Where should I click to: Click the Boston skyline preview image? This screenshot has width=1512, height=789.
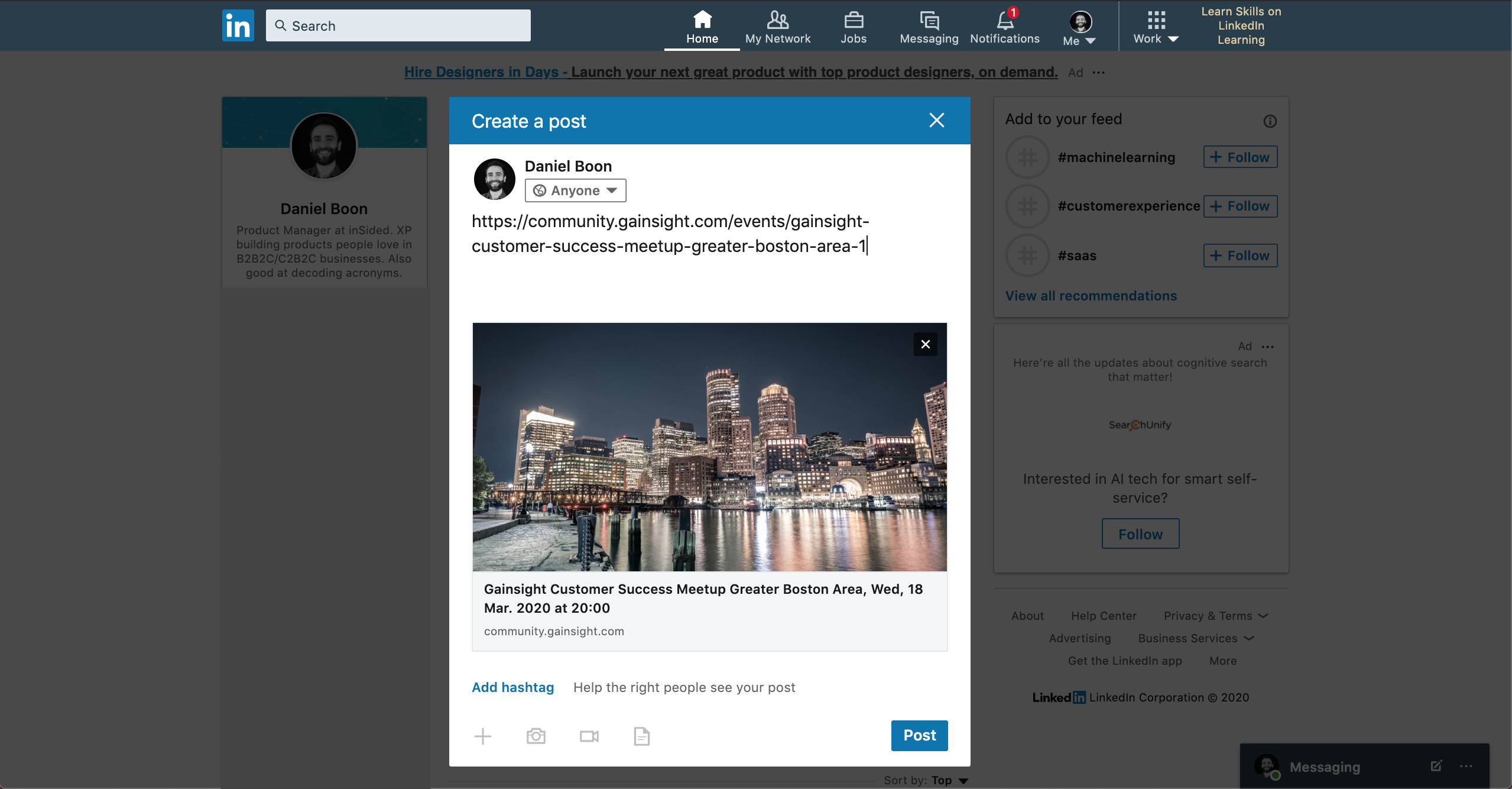click(x=710, y=447)
